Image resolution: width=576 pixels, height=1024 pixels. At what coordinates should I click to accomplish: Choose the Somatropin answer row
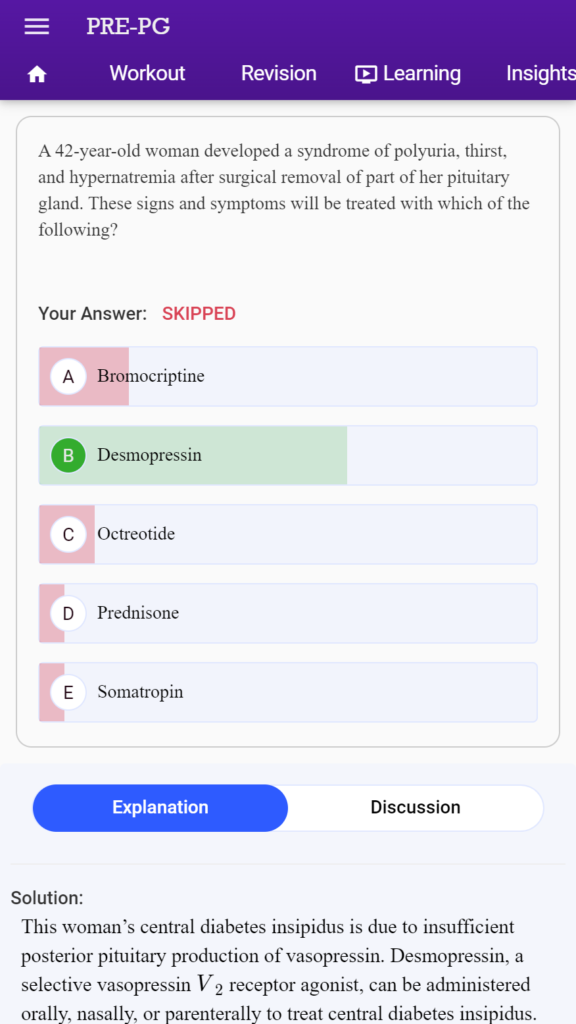pyautogui.click(x=288, y=692)
